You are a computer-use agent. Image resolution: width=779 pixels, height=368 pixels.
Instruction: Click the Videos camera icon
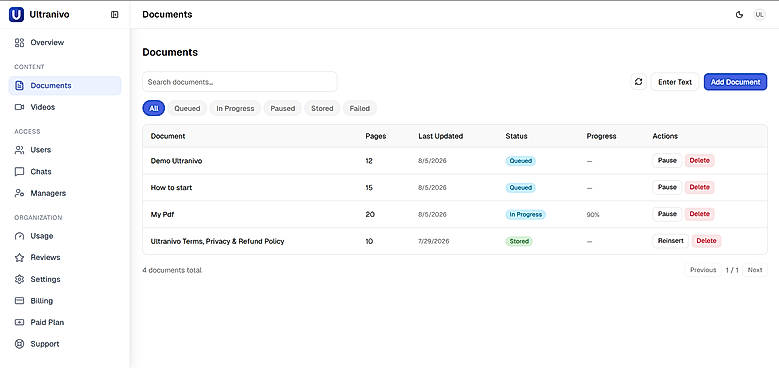[19, 107]
